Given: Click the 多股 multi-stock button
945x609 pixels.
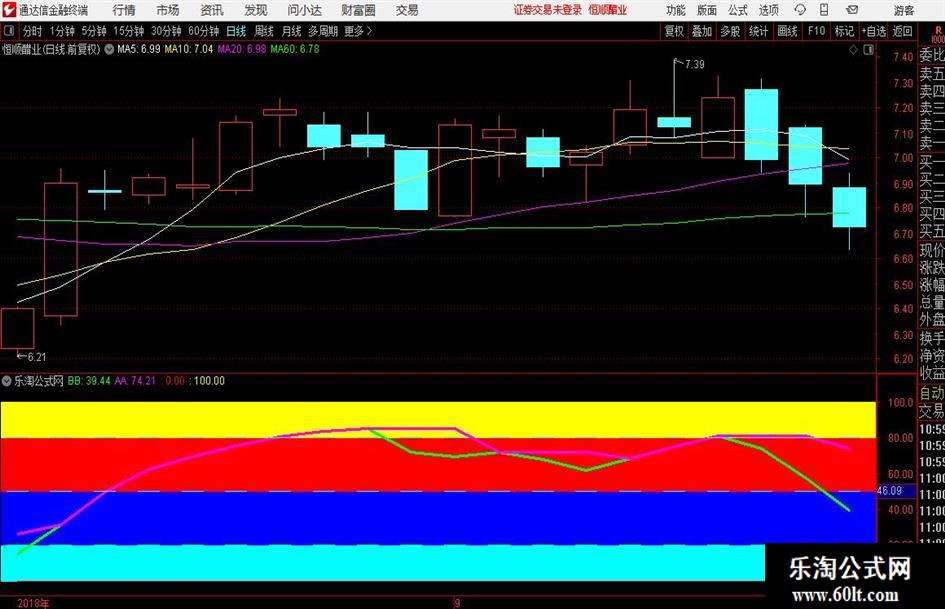Looking at the screenshot, I should (730, 31).
